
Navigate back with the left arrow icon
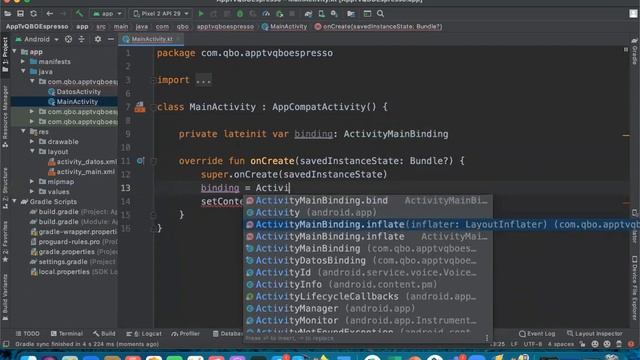point(49,13)
